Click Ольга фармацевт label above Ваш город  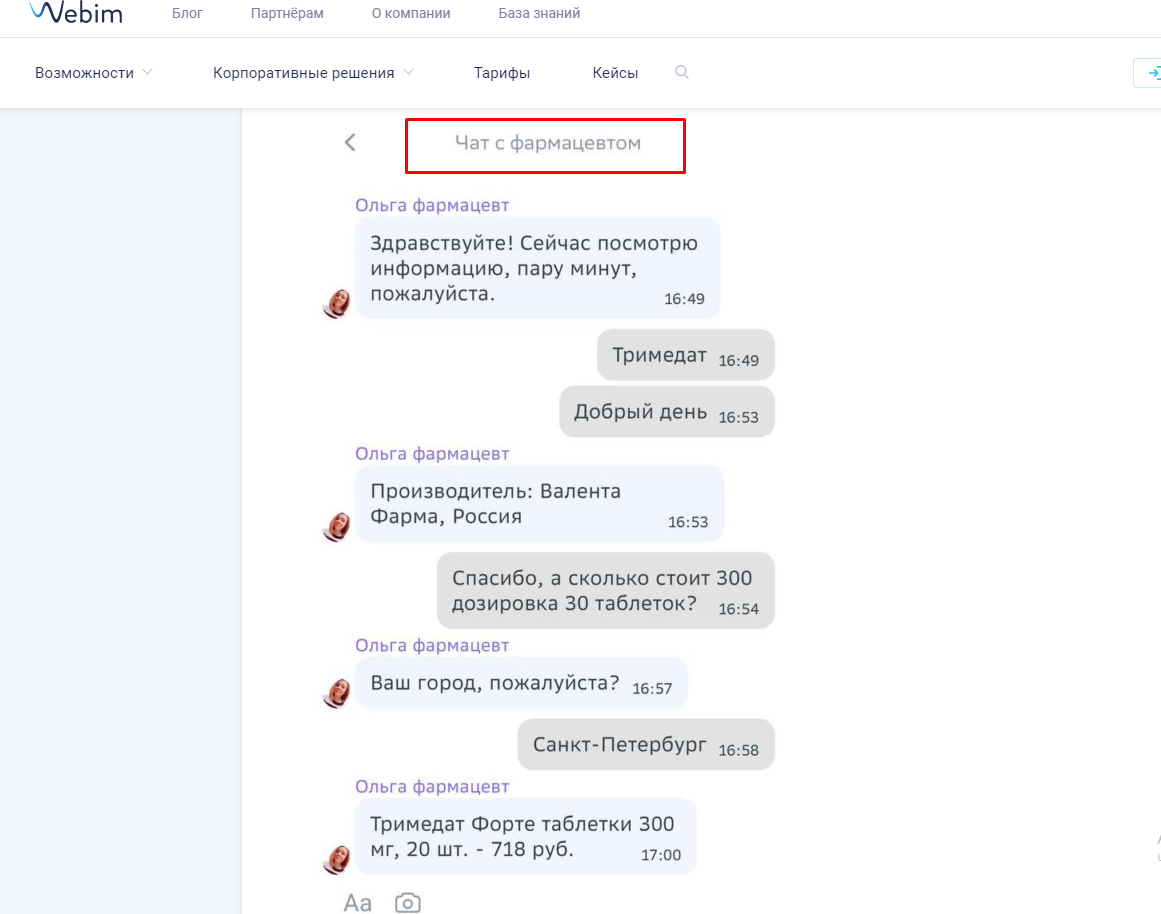tap(432, 645)
